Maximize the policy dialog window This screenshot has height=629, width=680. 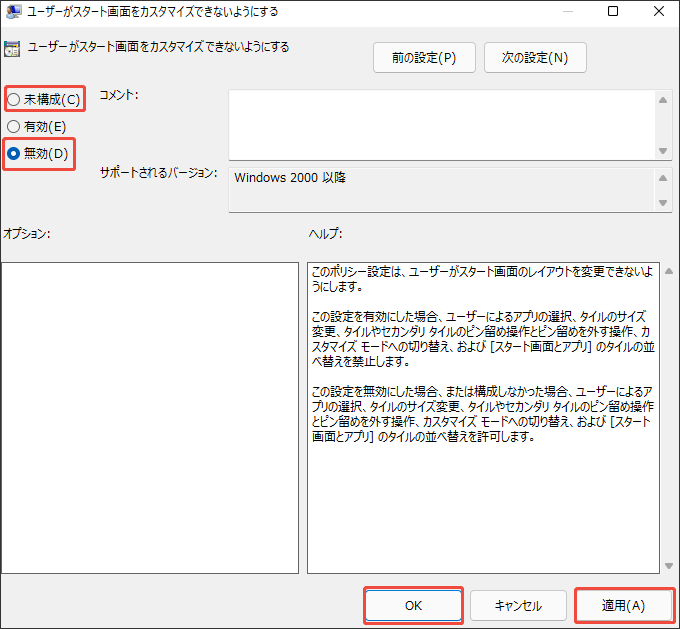[x=613, y=11]
